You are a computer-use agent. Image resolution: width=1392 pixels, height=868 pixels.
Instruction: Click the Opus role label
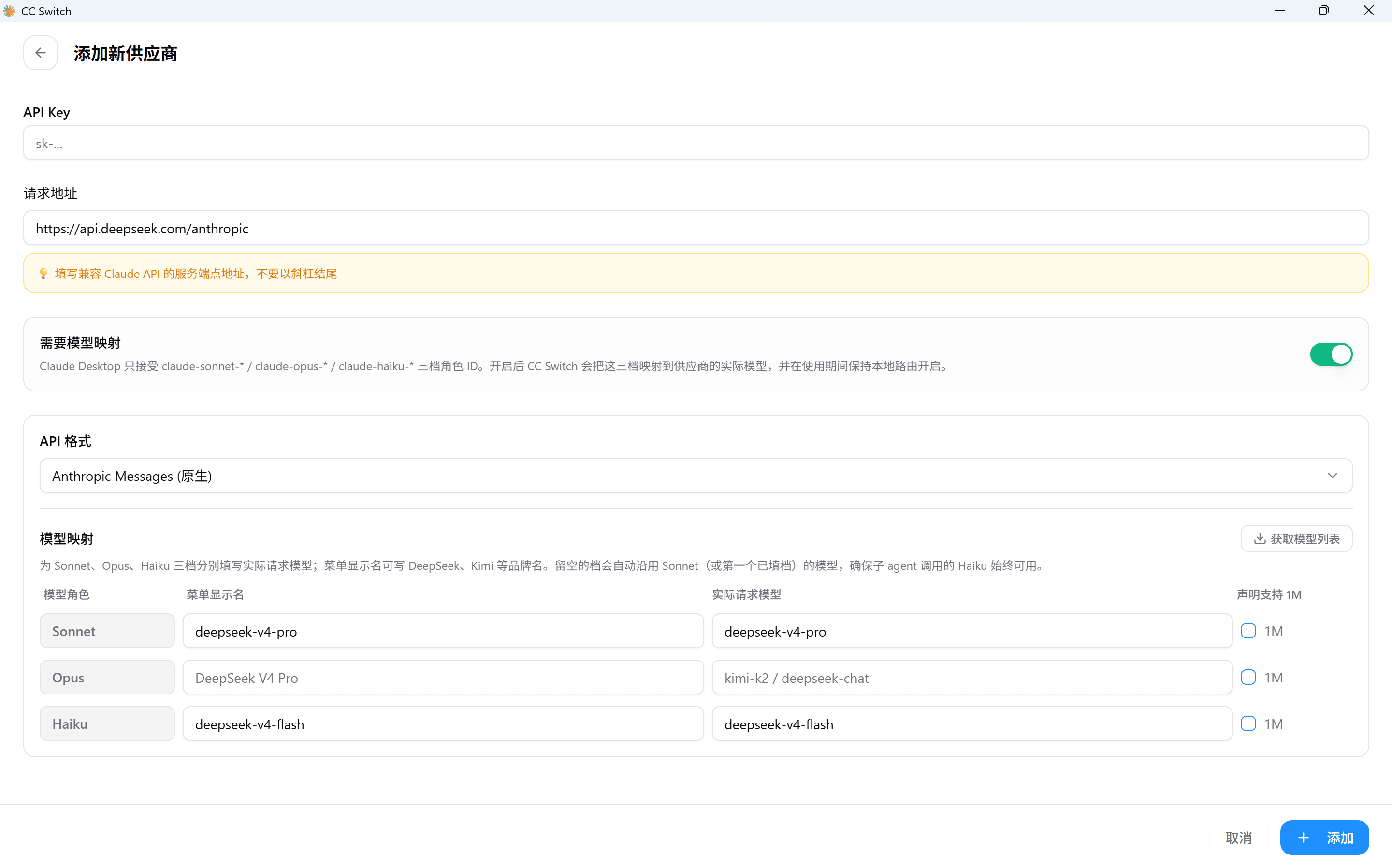(107, 678)
